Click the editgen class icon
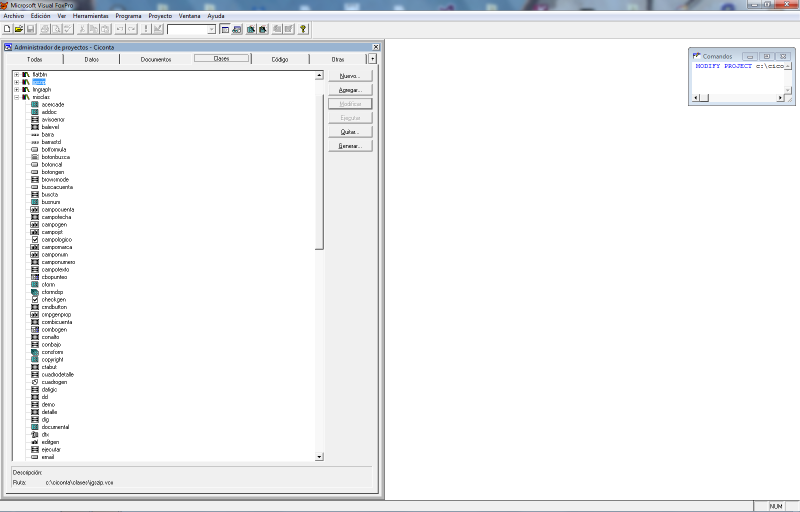 tap(35, 442)
